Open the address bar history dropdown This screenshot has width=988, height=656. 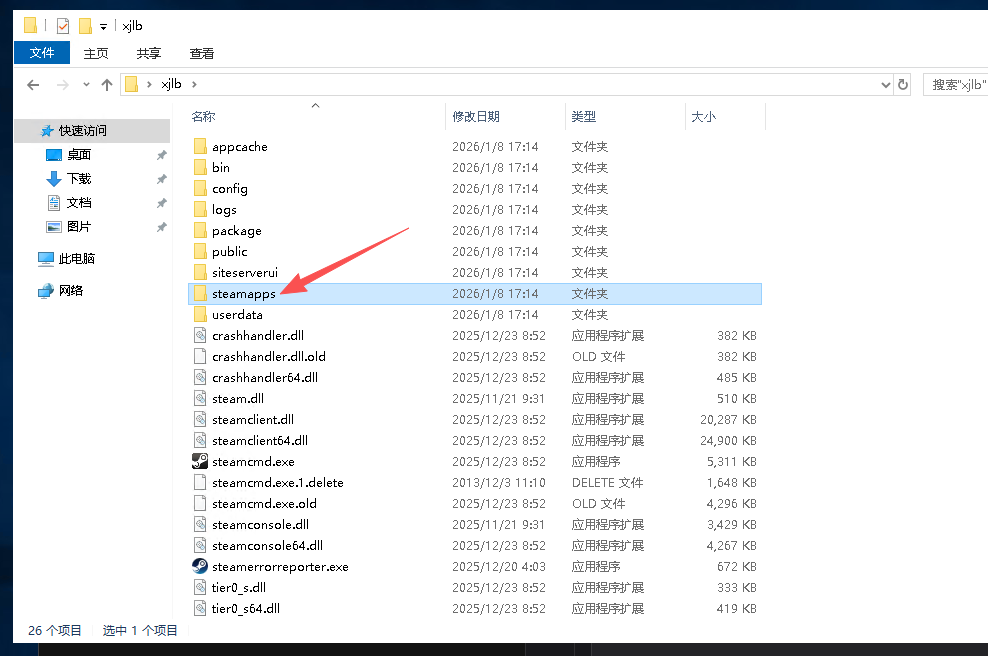click(x=885, y=85)
